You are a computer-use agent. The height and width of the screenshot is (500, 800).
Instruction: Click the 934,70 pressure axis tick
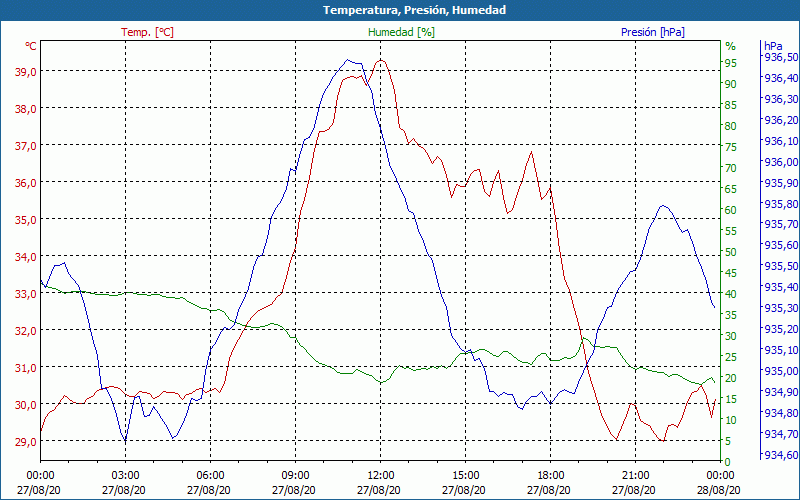point(781,433)
